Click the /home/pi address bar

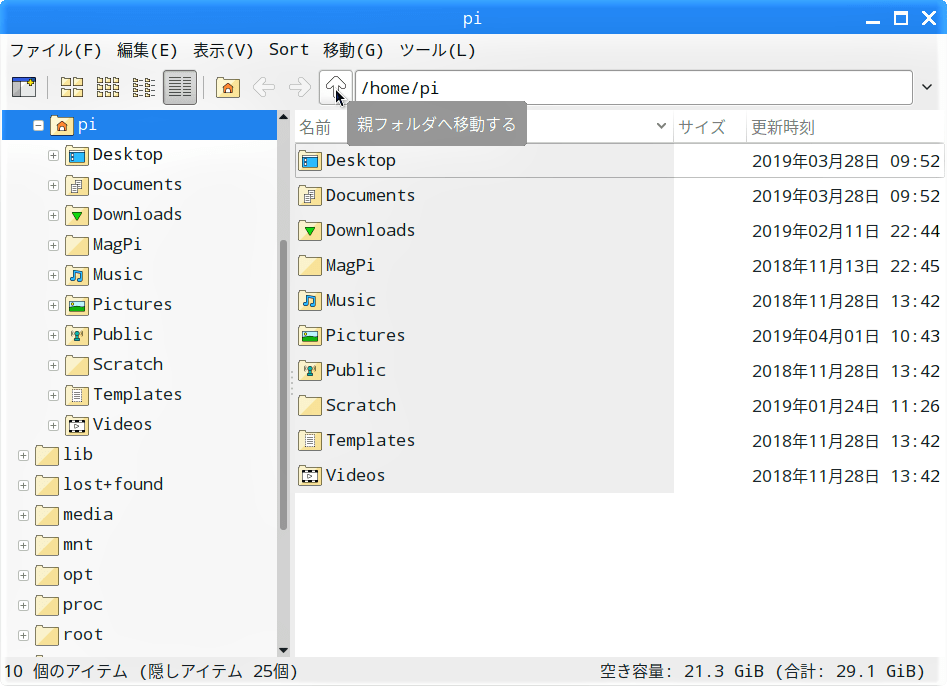(x=634, y=88)
